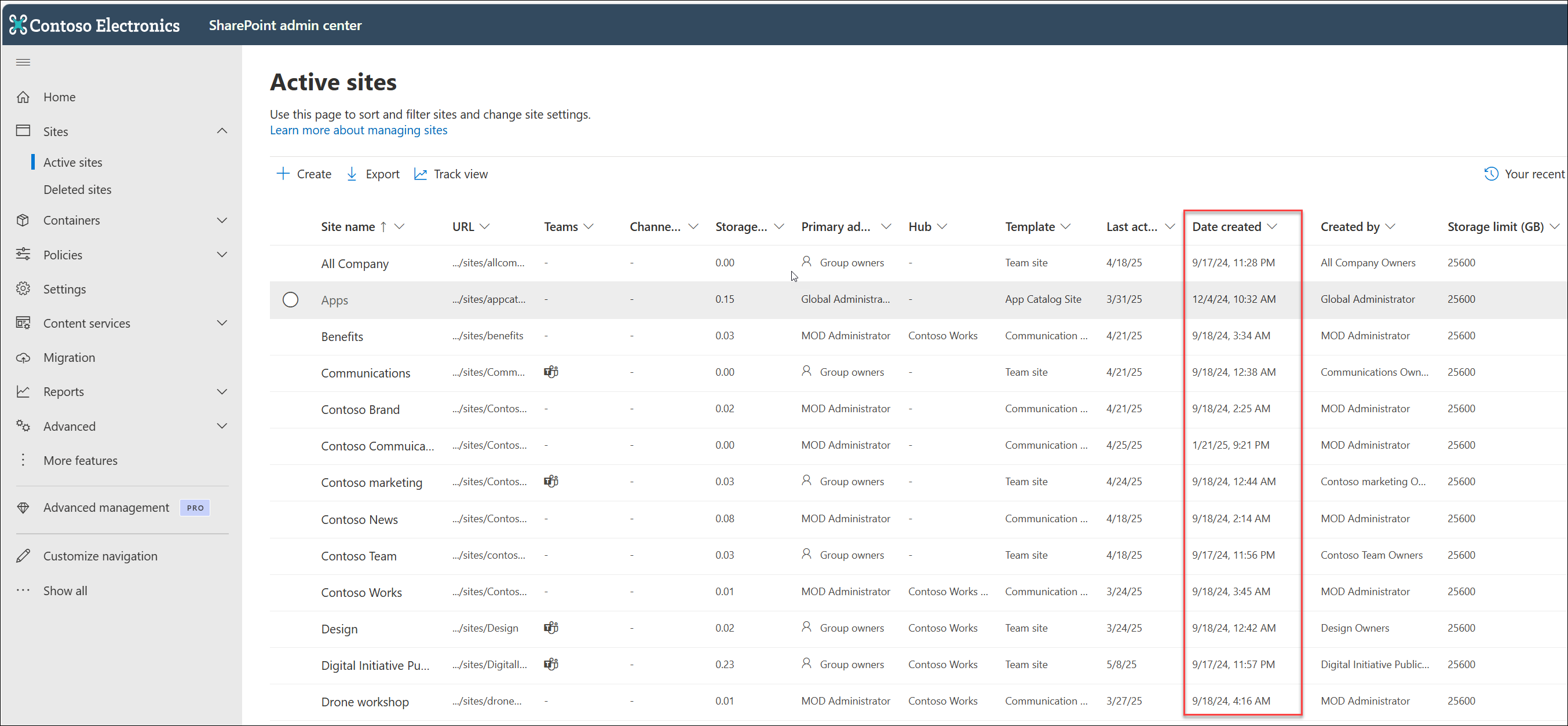The image size is (1568, 726).
Task: Click the 1/21/25, 9:21 PM date cell
Action: (x=1231, y=445)
